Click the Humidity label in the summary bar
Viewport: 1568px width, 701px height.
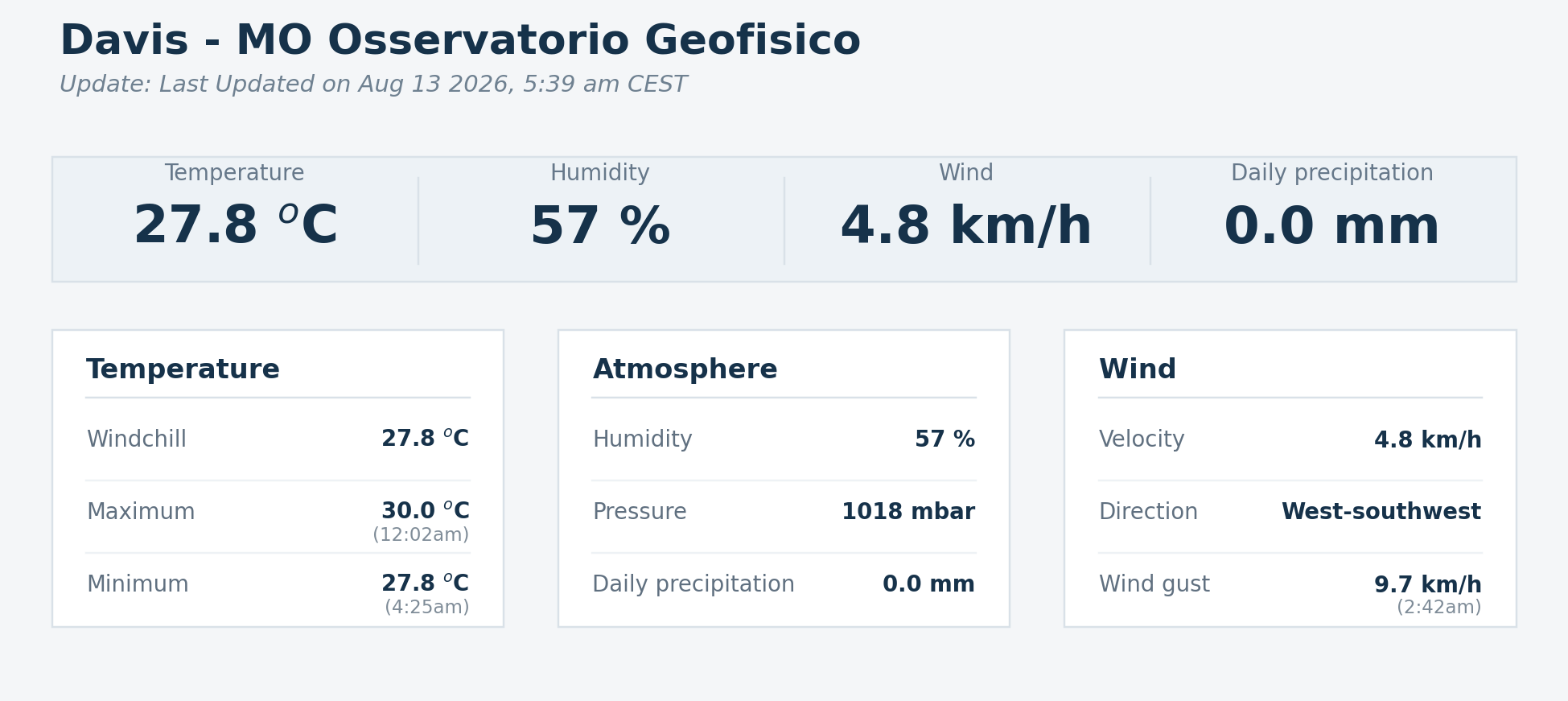tap(600, 173)
